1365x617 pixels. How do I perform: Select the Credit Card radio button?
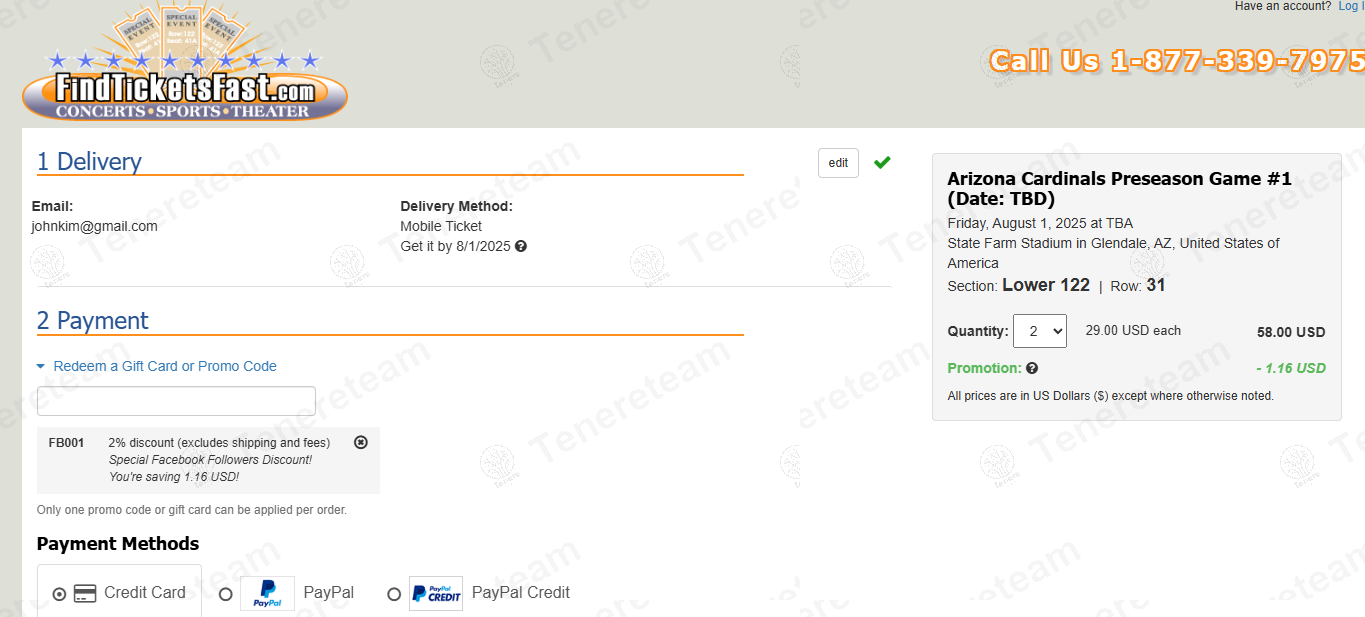(59, 594)
